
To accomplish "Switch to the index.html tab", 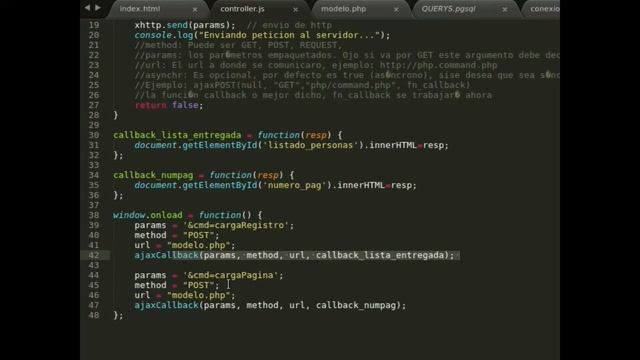I will tap(140, 9).
